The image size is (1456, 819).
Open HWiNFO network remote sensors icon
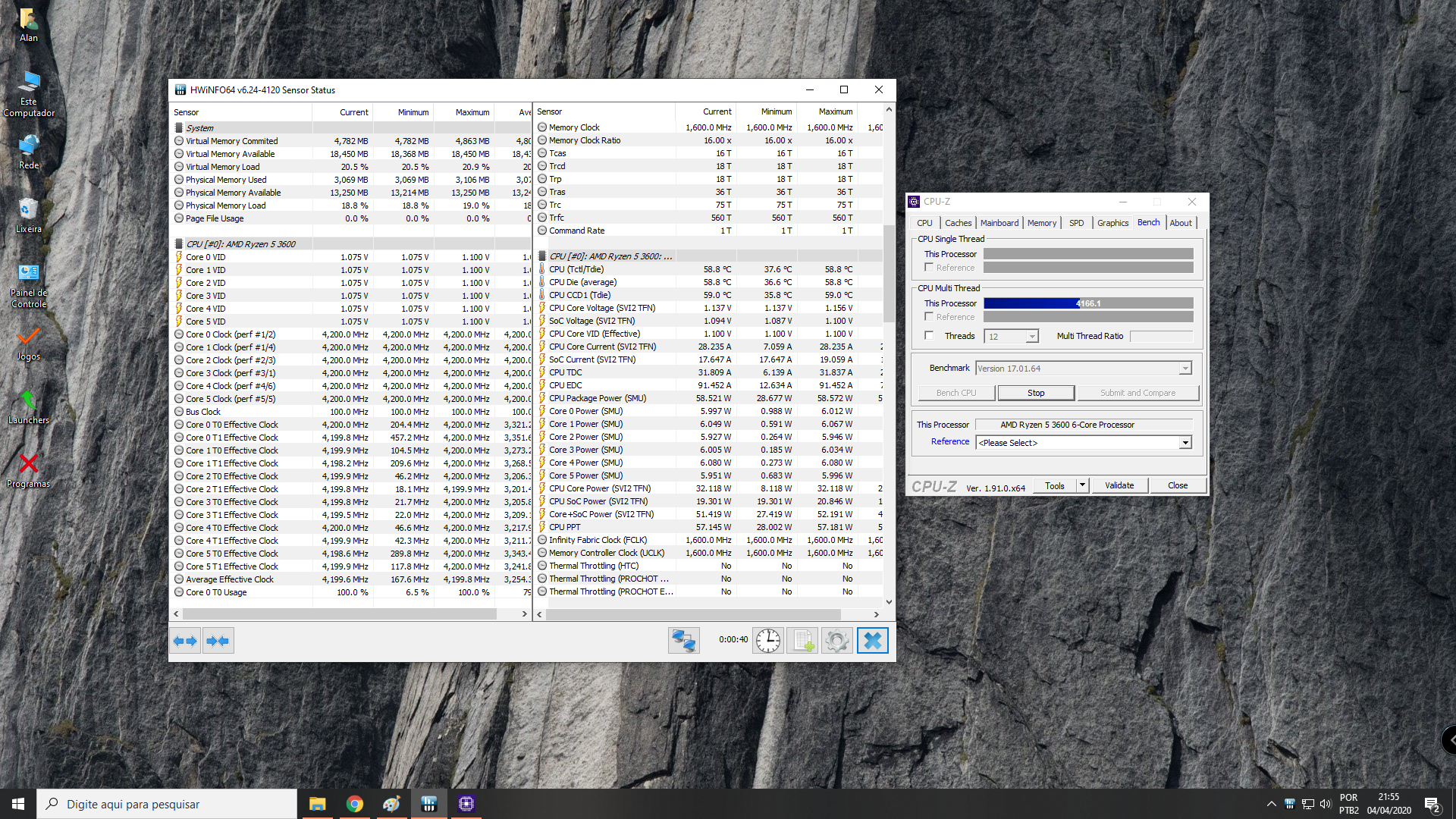[x=683, y=641]
